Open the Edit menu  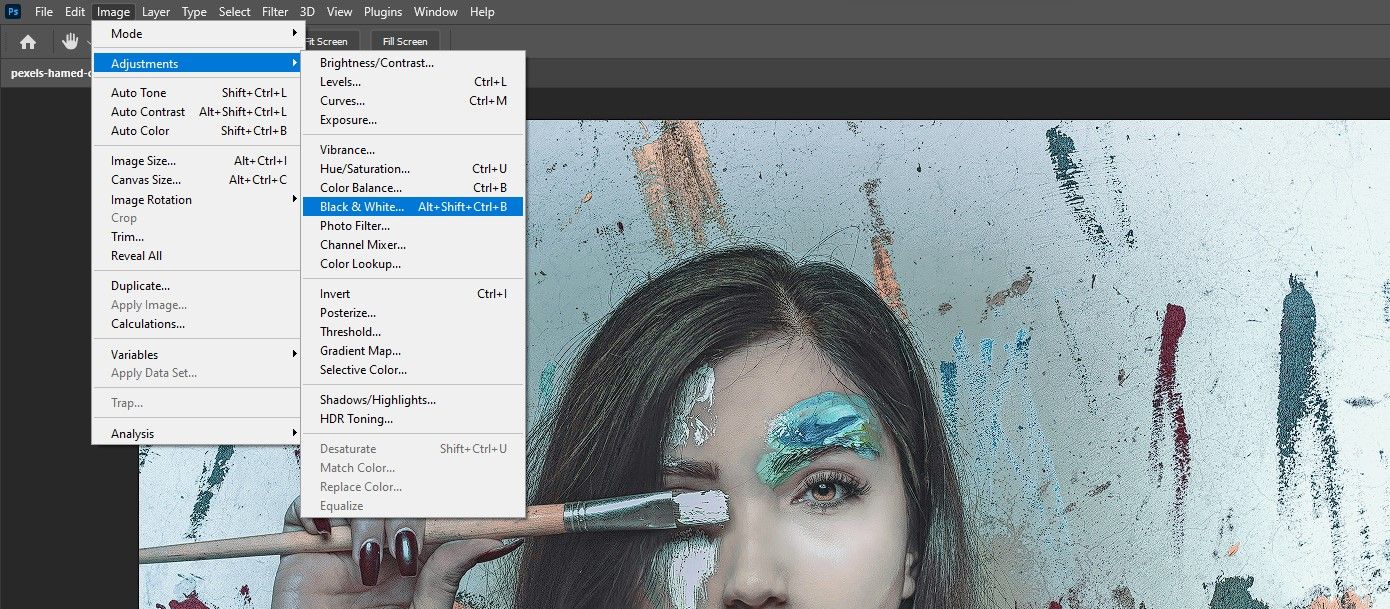(x=75, y=12)
